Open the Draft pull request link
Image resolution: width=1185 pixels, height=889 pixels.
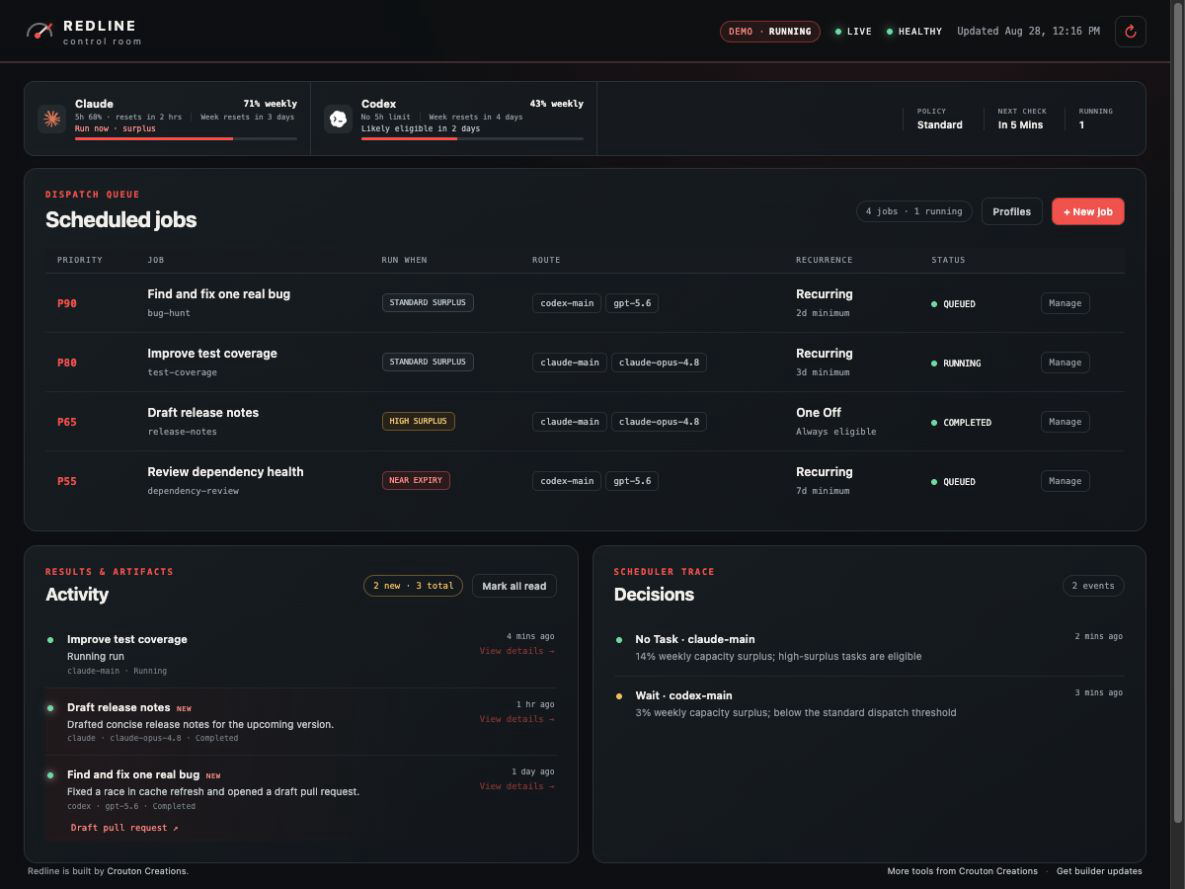(x=125, y=828)
